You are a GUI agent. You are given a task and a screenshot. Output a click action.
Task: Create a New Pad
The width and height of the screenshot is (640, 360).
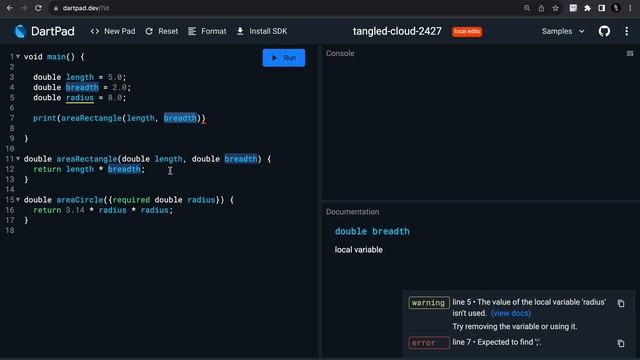click(113, 31)
